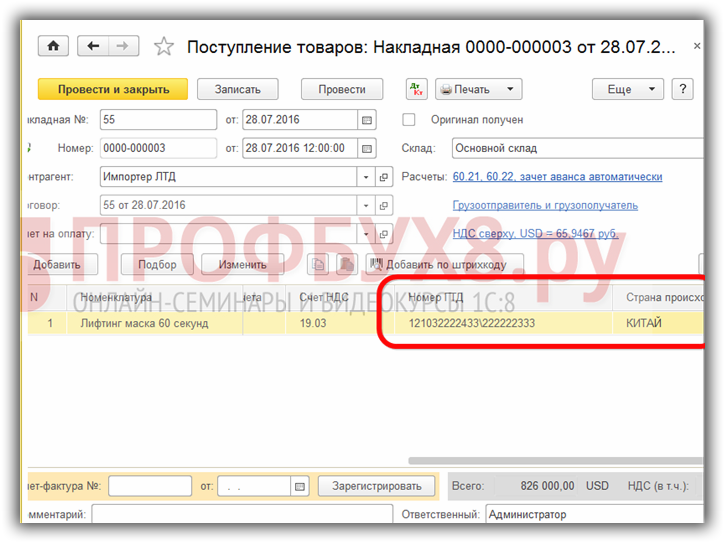
Task: Open the Дт/Кт postings icon
Action: (417, 89)
